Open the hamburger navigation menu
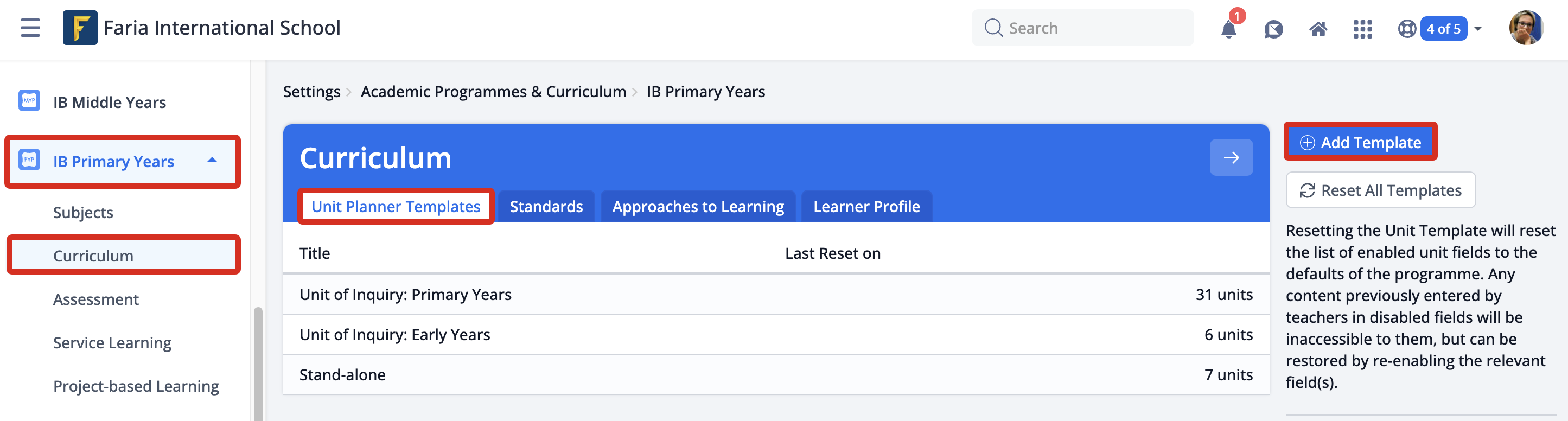The image size is (1568, 421). pos(30,28)
